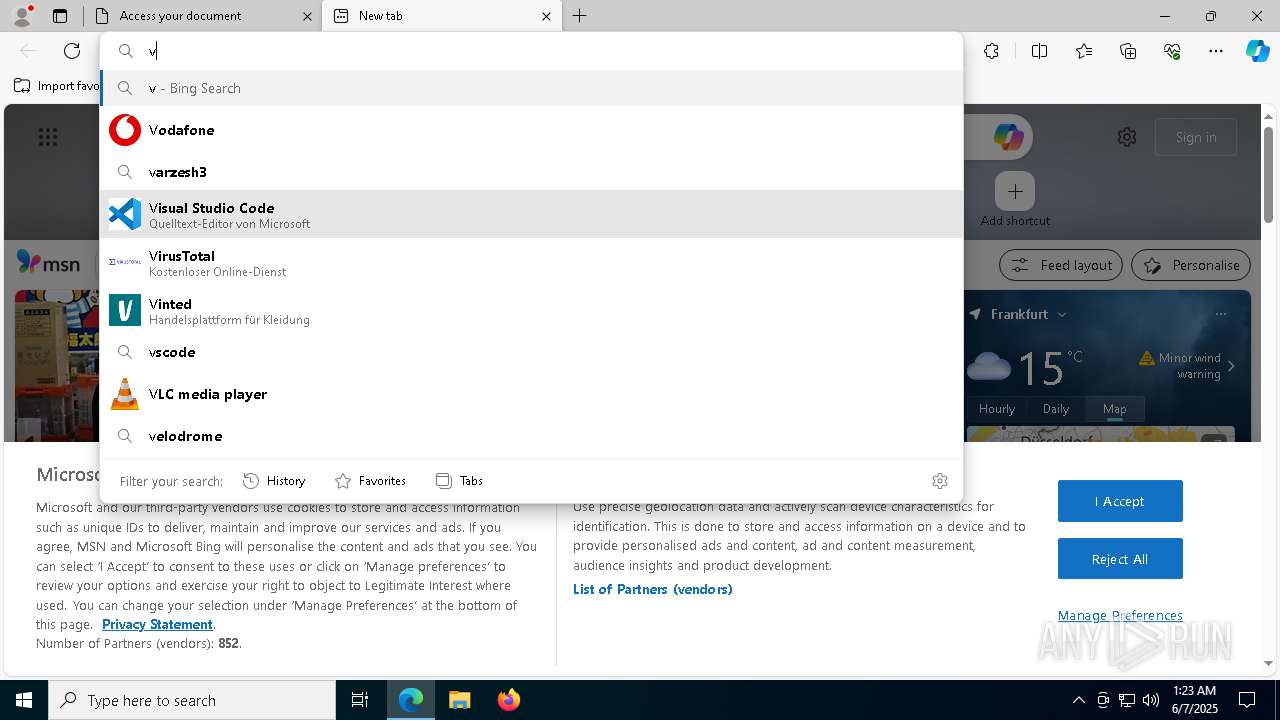The width and height of the screenshot is (1280, 720).
Task: Open Favorites star icon in toolbar
Action: point(1084,51)
